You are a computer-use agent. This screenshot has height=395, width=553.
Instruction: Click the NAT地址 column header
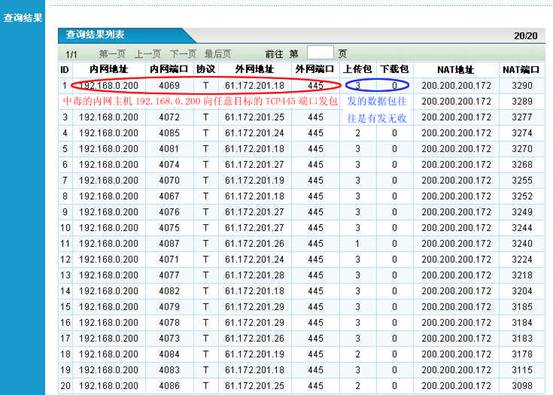(456, 70)
